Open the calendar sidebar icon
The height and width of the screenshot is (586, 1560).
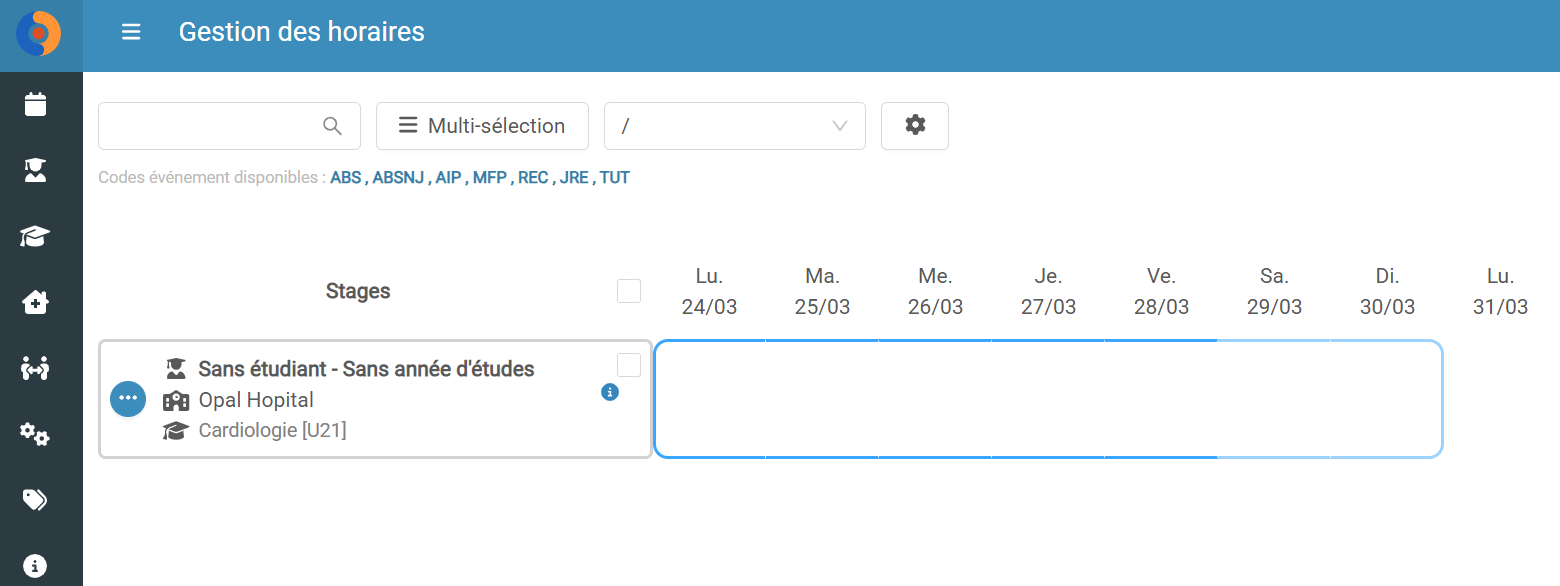36,104
